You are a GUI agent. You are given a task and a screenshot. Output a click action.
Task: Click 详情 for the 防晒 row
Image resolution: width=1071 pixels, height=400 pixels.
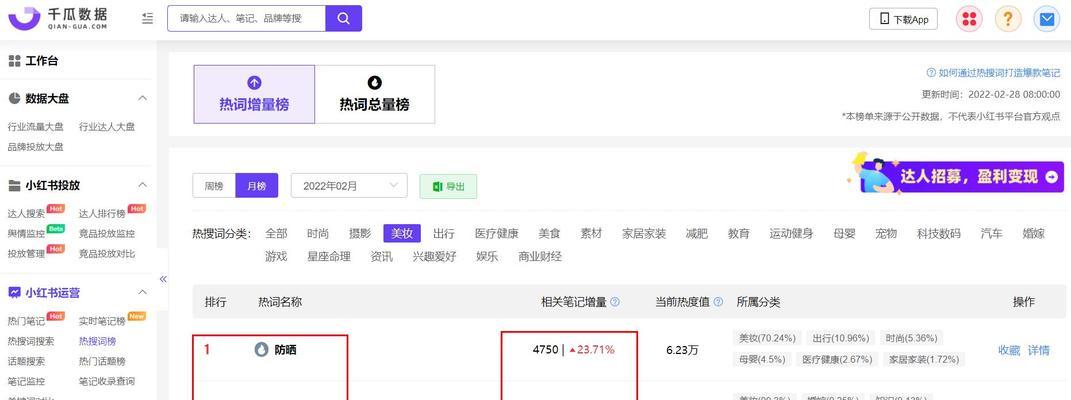click(1039, 350)
